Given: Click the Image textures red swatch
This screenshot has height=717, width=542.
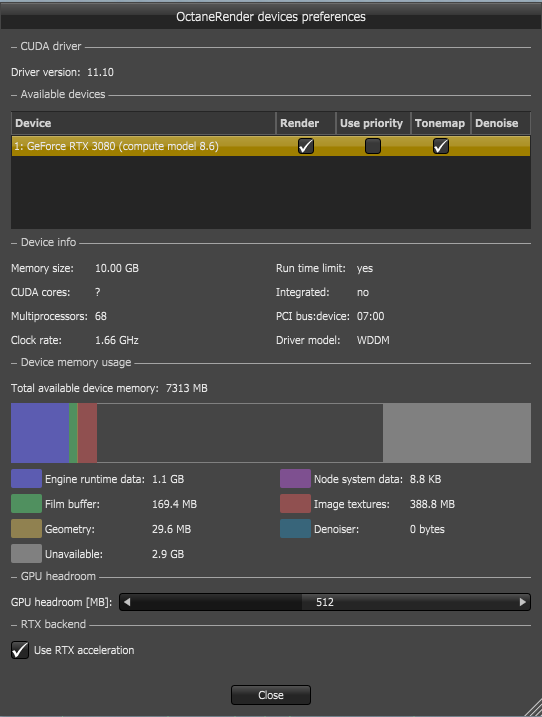Looking at the screenshot, I should click(295, 504).
